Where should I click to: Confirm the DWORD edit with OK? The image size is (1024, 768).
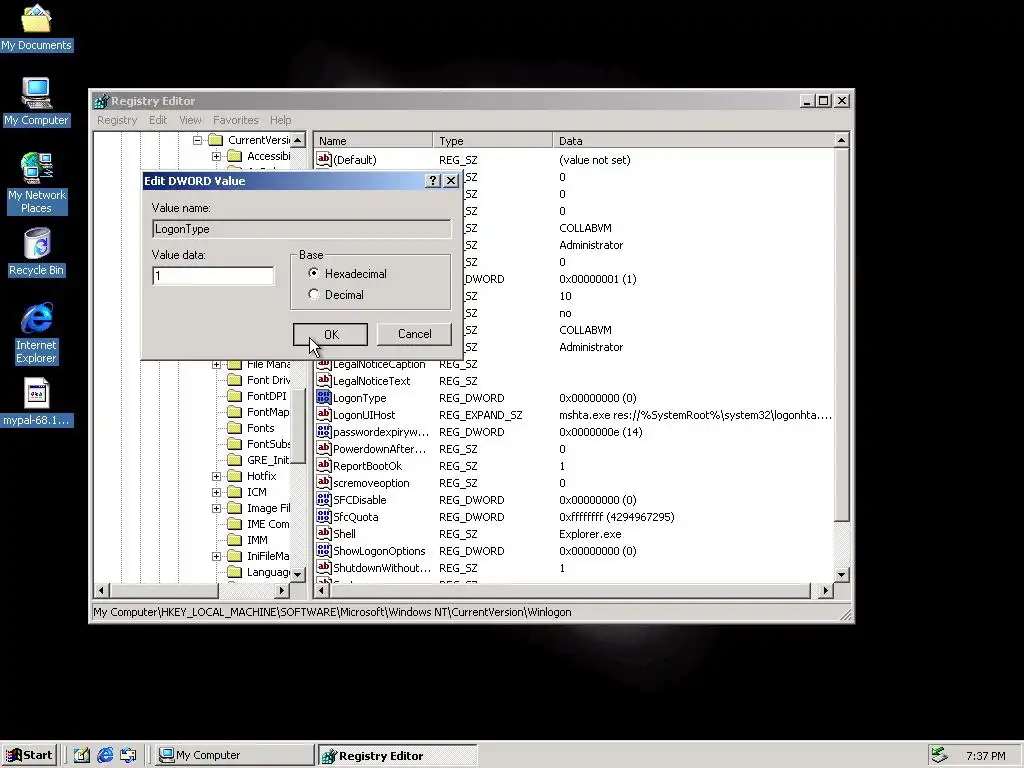330,334
